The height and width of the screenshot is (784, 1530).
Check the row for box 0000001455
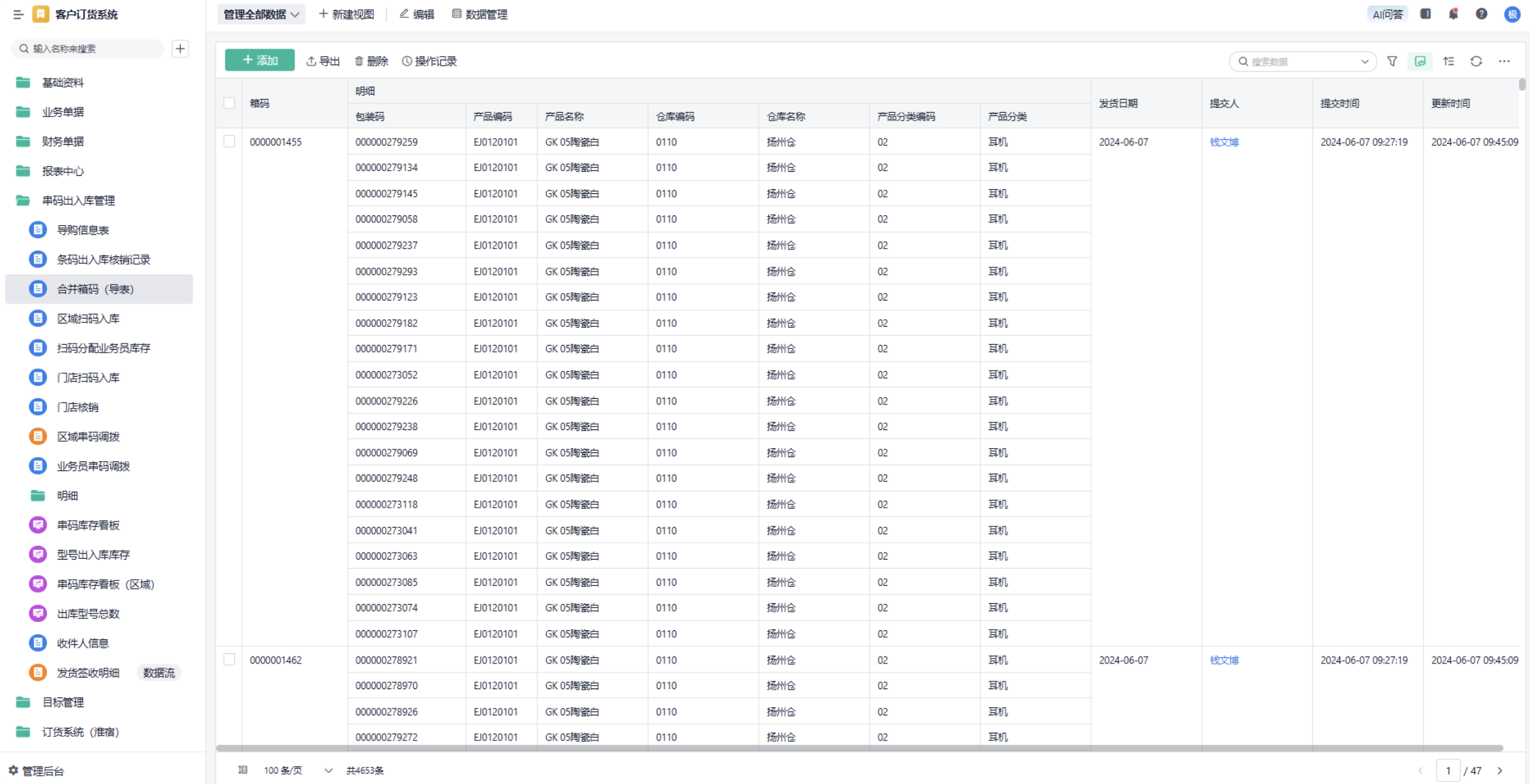tap(229, 141)
